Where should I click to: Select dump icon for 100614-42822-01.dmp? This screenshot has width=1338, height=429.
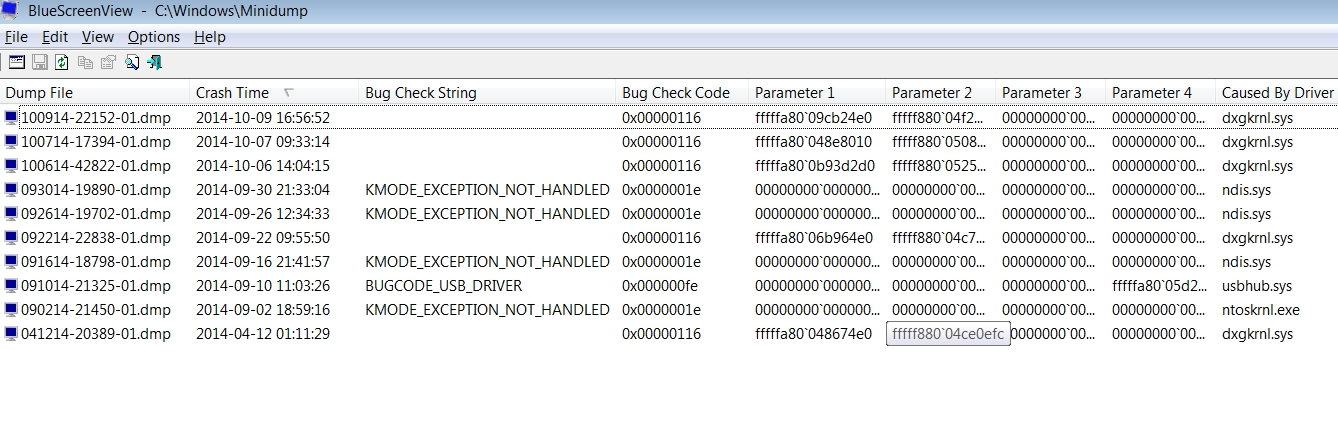11,165
